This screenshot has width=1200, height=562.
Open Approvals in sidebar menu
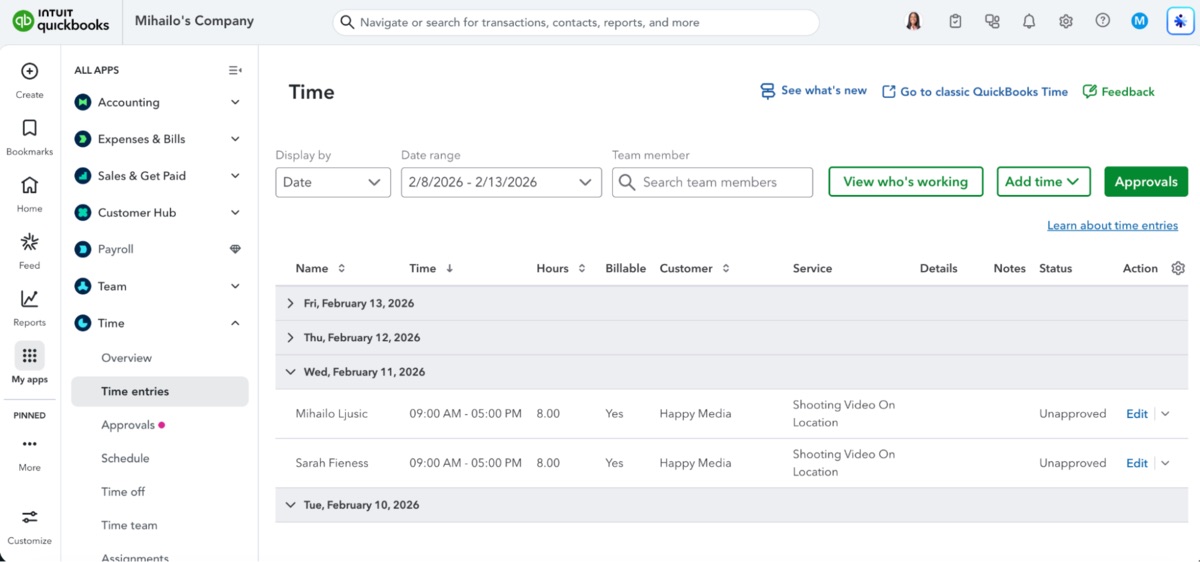[x=128, y=425]
